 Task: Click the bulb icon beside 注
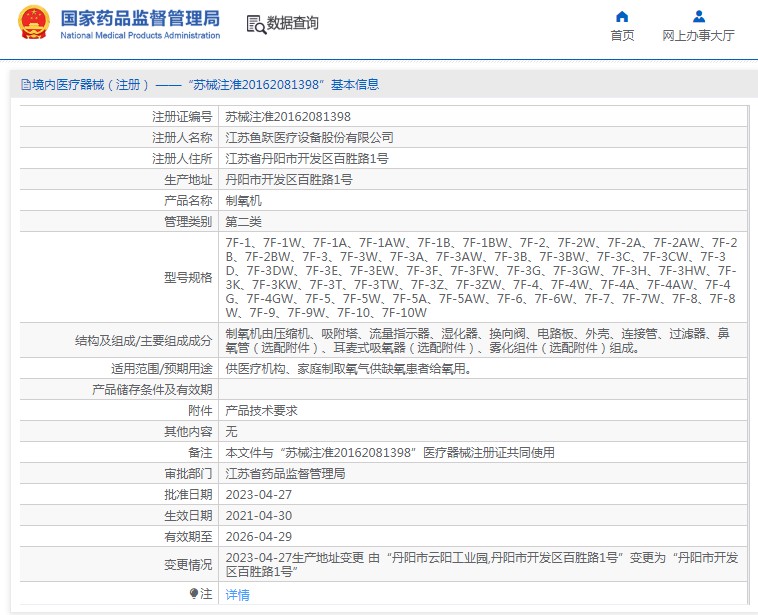point(194,593)
